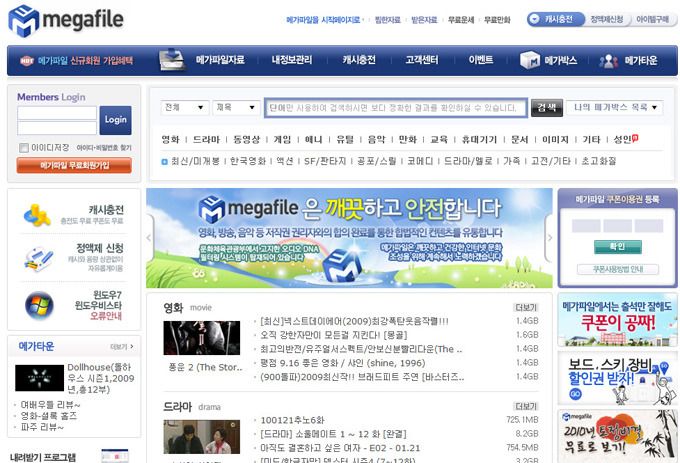The width and height of the screenshot is (680, 463).
Task: Expand 영화 section 더보기
Action: point(526,308)
